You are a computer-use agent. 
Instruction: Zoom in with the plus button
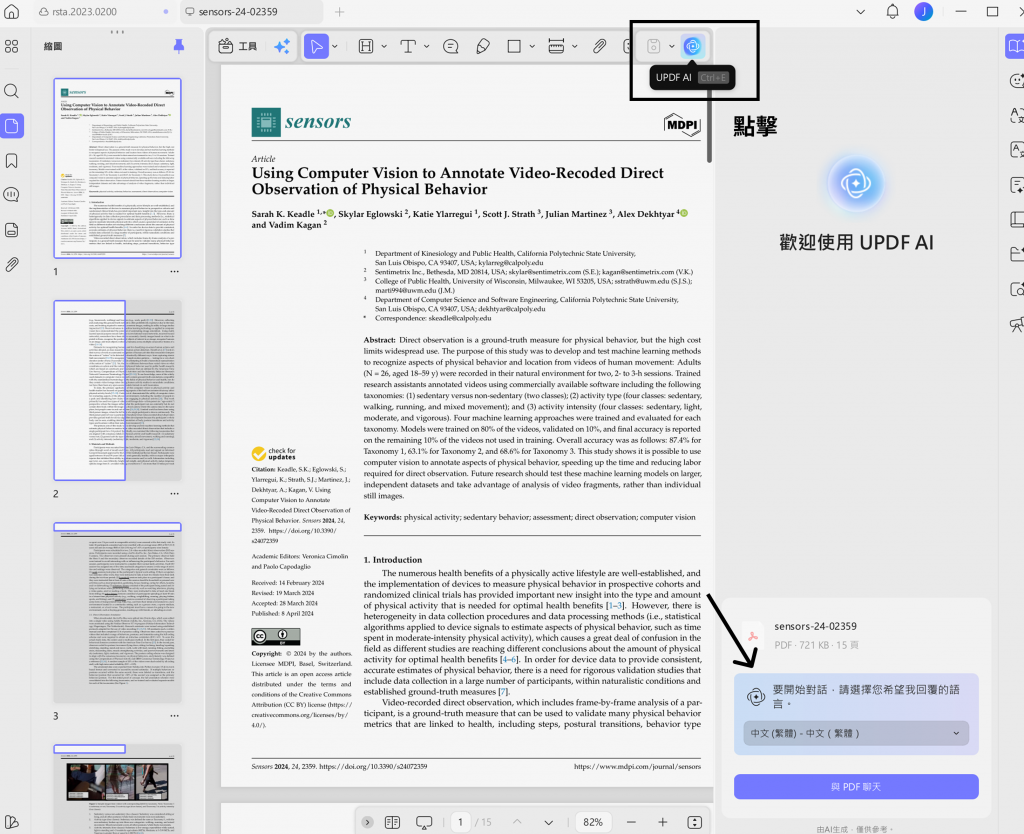(662, 822)
